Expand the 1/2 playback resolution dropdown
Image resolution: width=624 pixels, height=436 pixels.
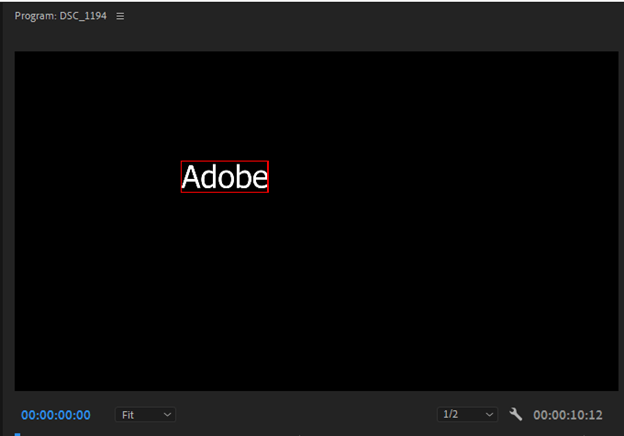[x=467, y=415]
